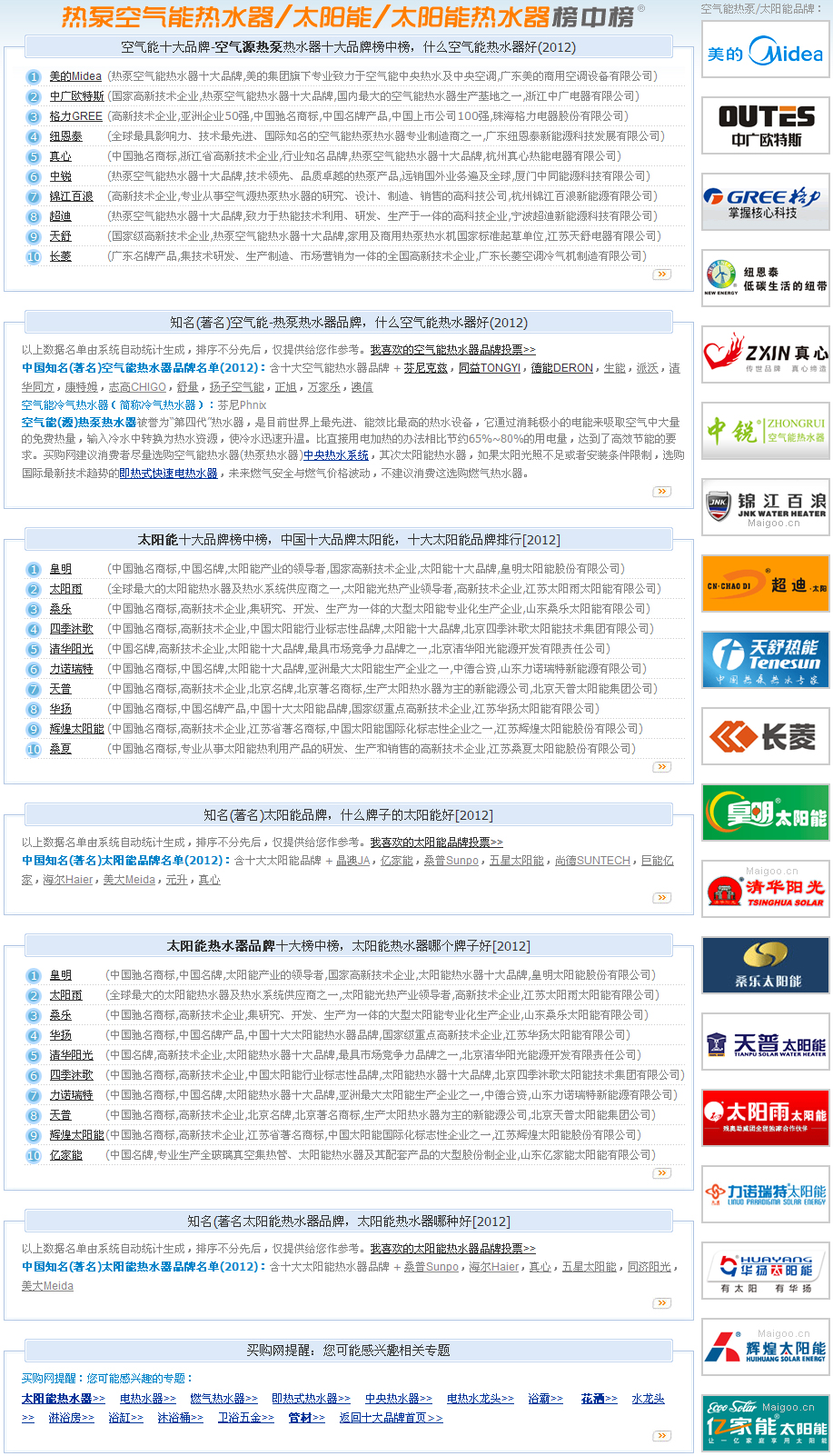Click the 清华阳光 Tsinghua Solar logo
This screenshot has width=833, height=1456.
[765, 890]
